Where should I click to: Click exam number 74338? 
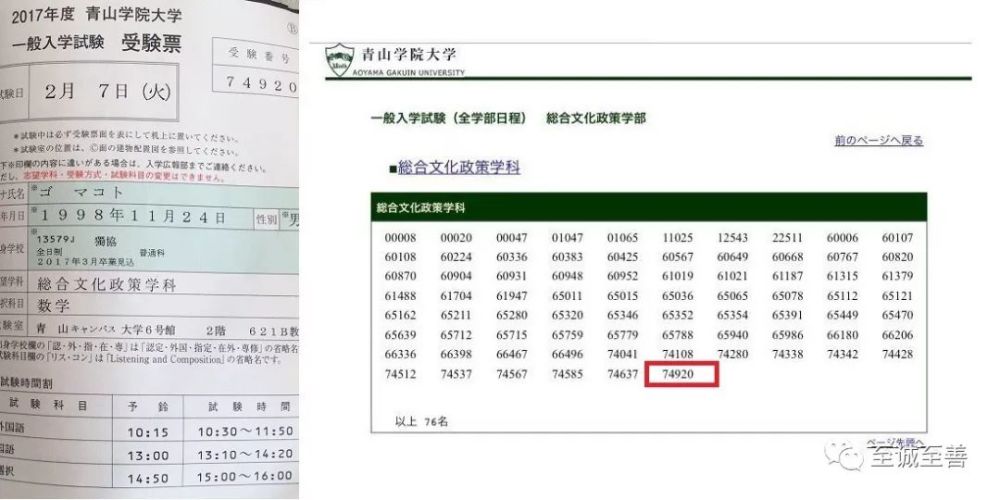tap(787, 354)
